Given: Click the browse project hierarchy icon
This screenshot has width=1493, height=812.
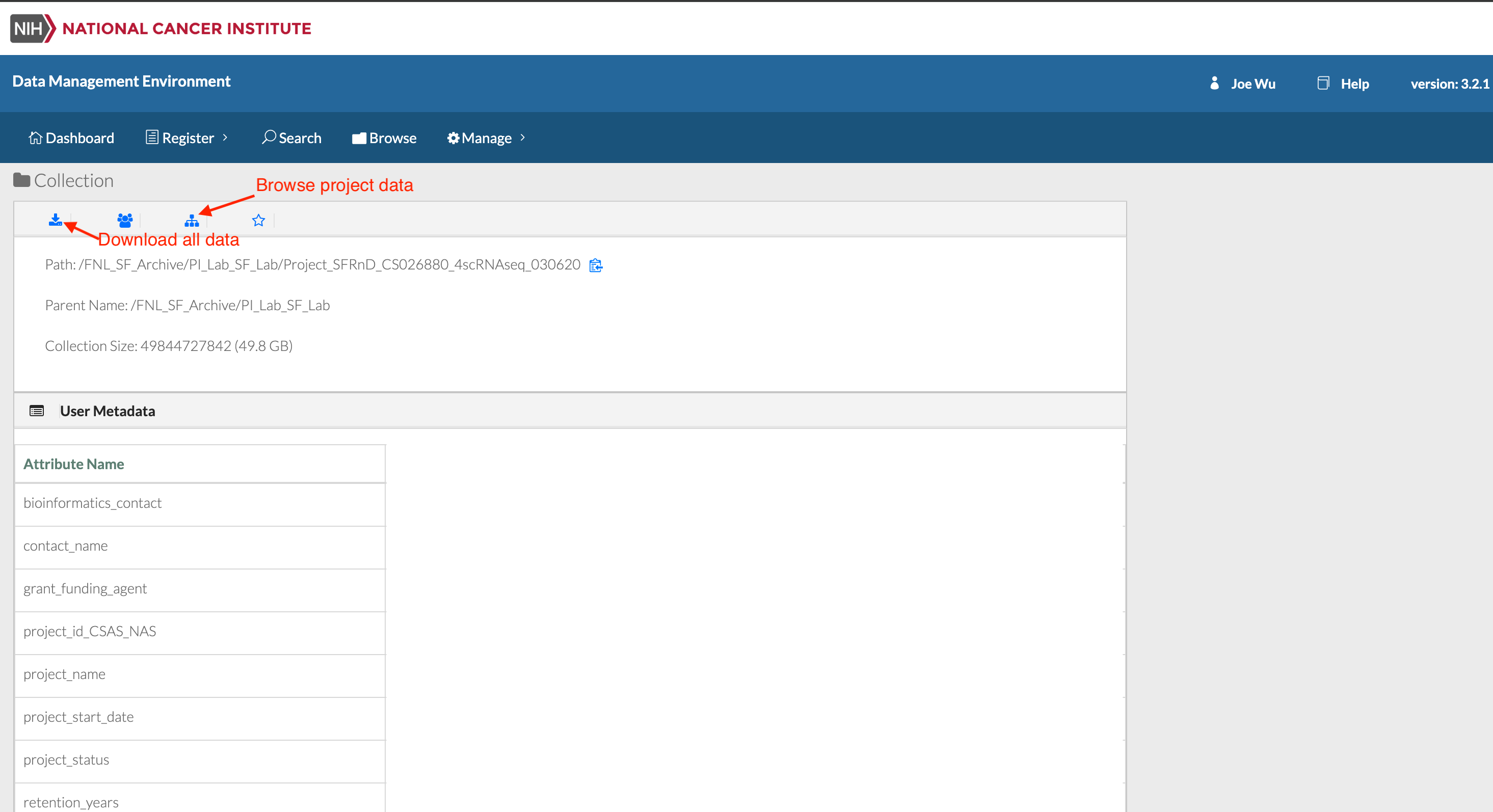Looking at the screenshot, I should pyautogui.click(x=192, y=221).
